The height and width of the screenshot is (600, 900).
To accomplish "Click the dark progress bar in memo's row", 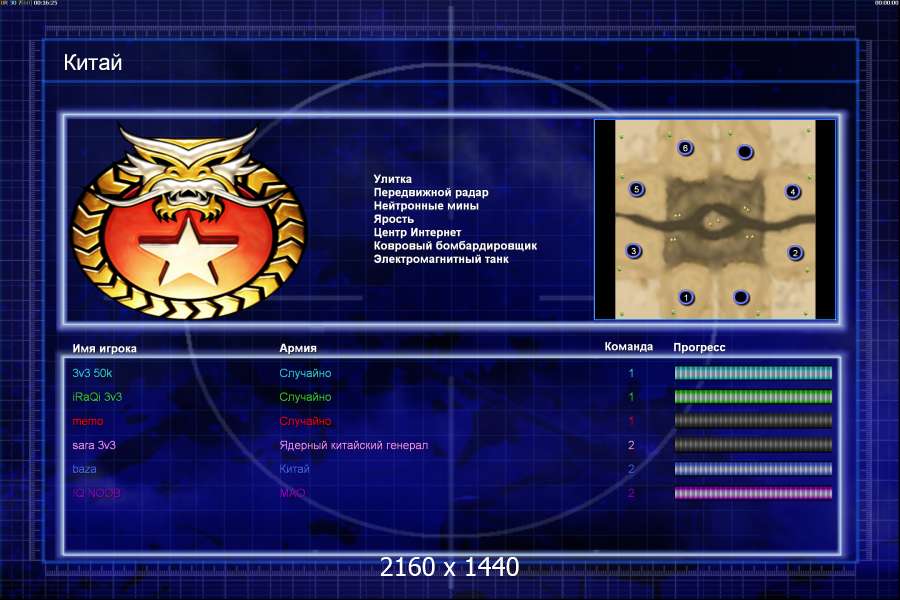I will 753,421.
